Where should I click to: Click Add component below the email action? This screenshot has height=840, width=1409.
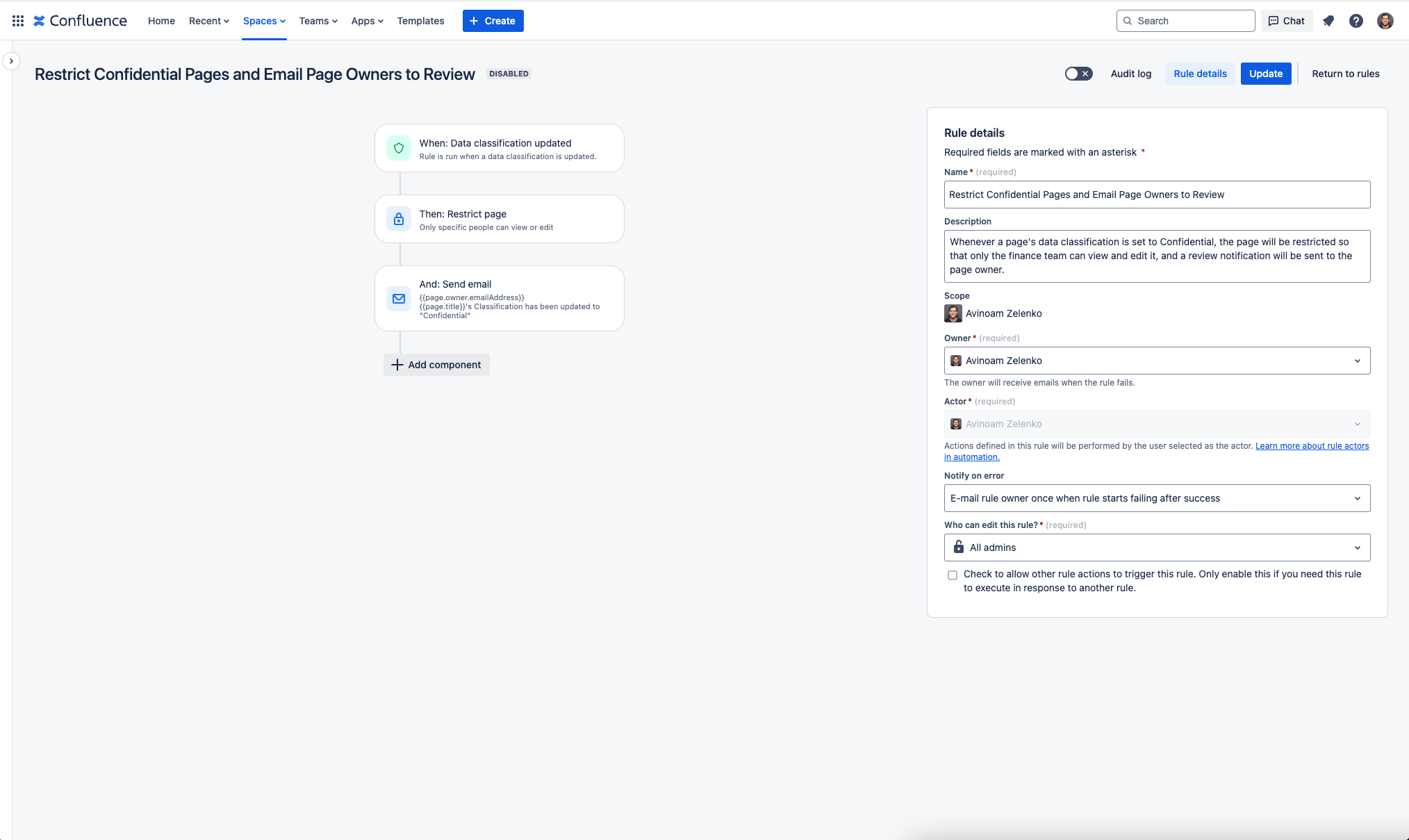click(436, 364)
